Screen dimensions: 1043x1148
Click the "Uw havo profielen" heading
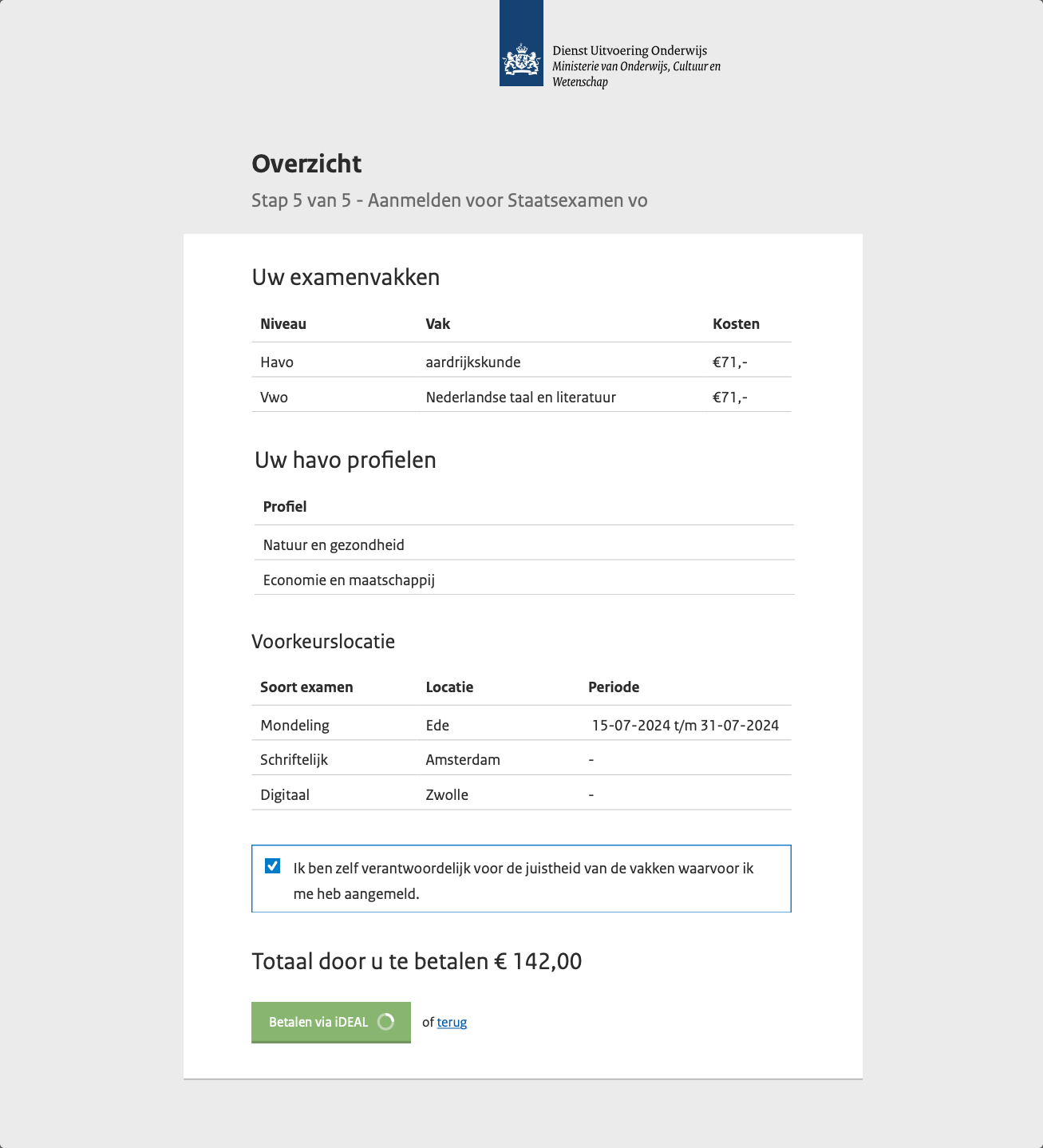coord(346,460)
